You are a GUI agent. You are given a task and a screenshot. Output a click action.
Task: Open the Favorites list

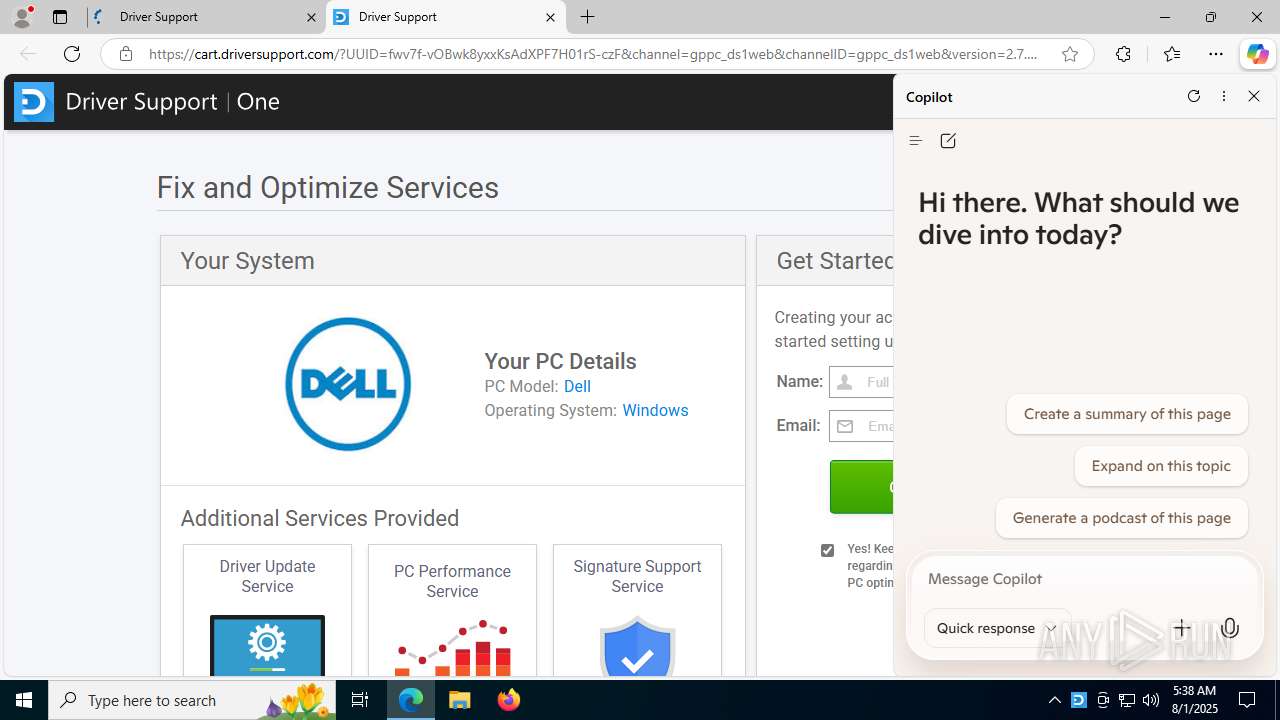coord(1172,54)
